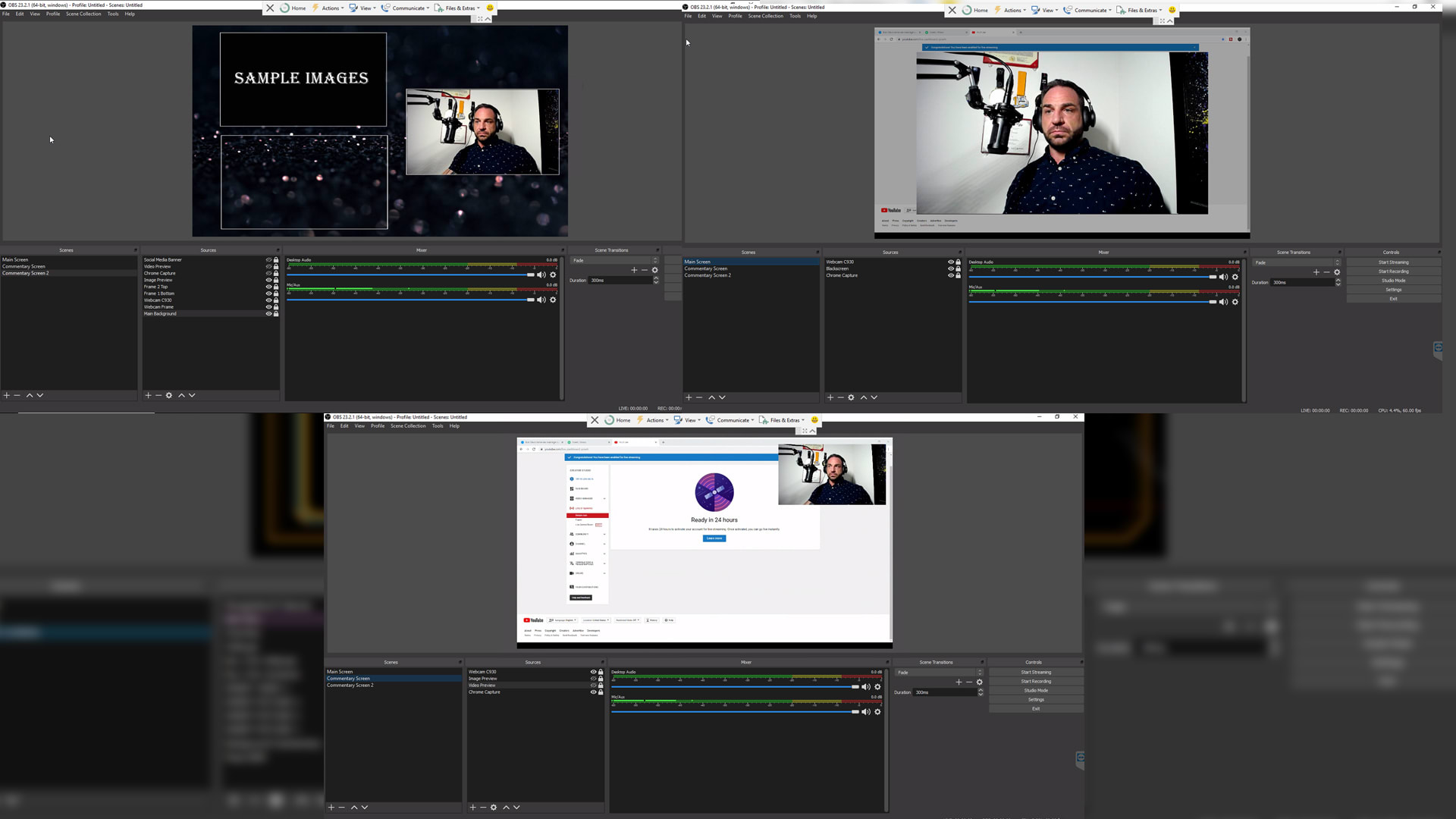Mute Mic/Aux speaker in bottom OBS window

865,712
